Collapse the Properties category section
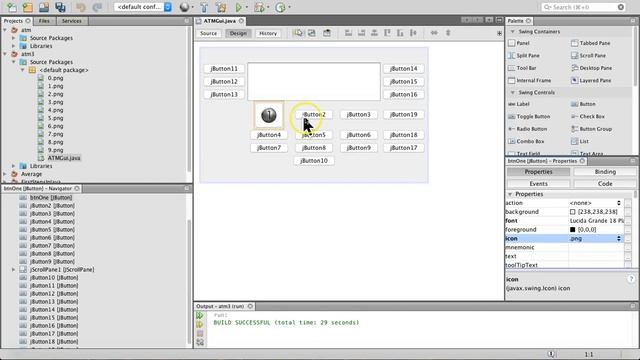Screen dimensions: 640x360 [x=510, y=194]
